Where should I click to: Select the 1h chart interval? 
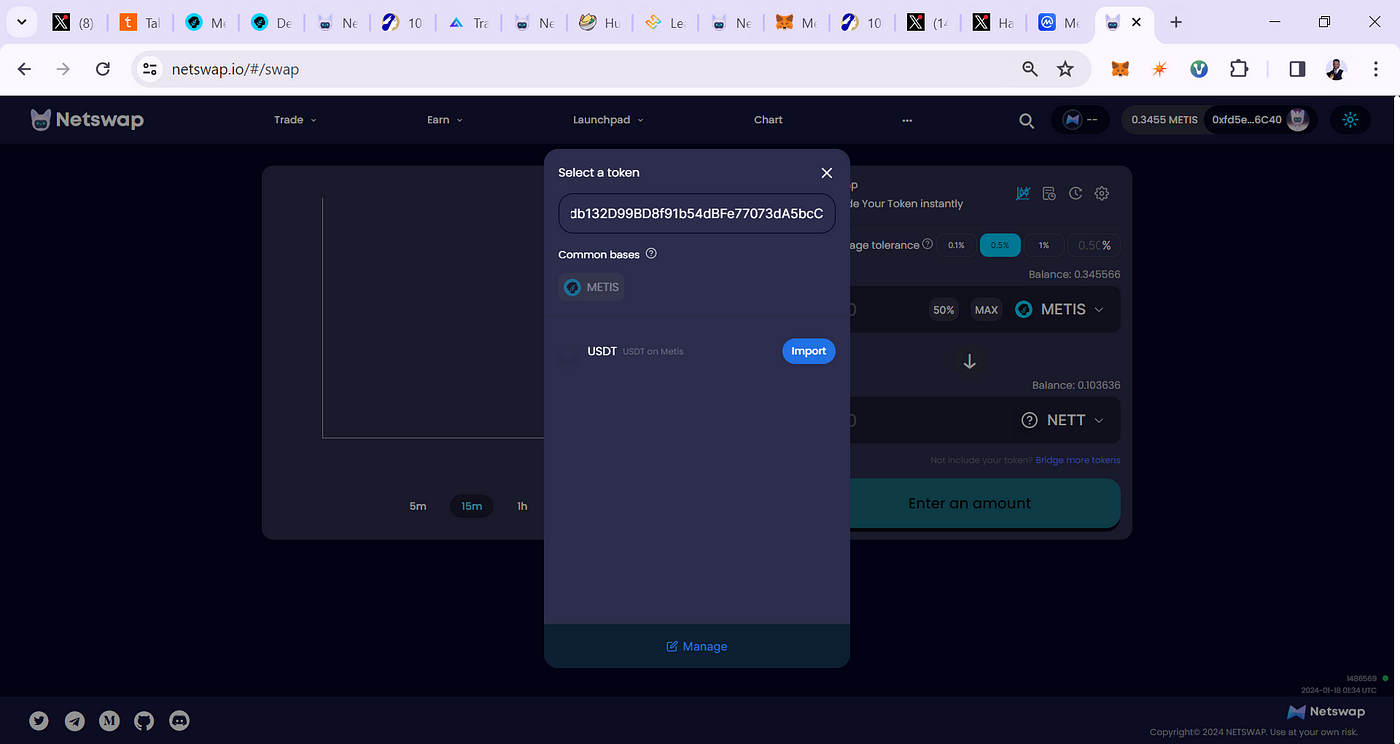click(x=522, y=506)
